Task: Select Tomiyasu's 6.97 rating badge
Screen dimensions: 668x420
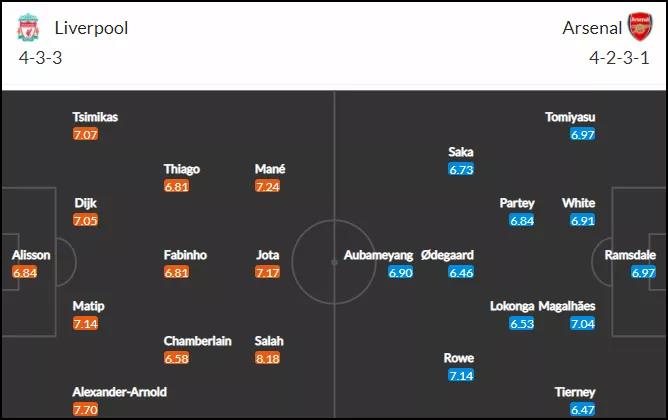Action: [583, 135]
